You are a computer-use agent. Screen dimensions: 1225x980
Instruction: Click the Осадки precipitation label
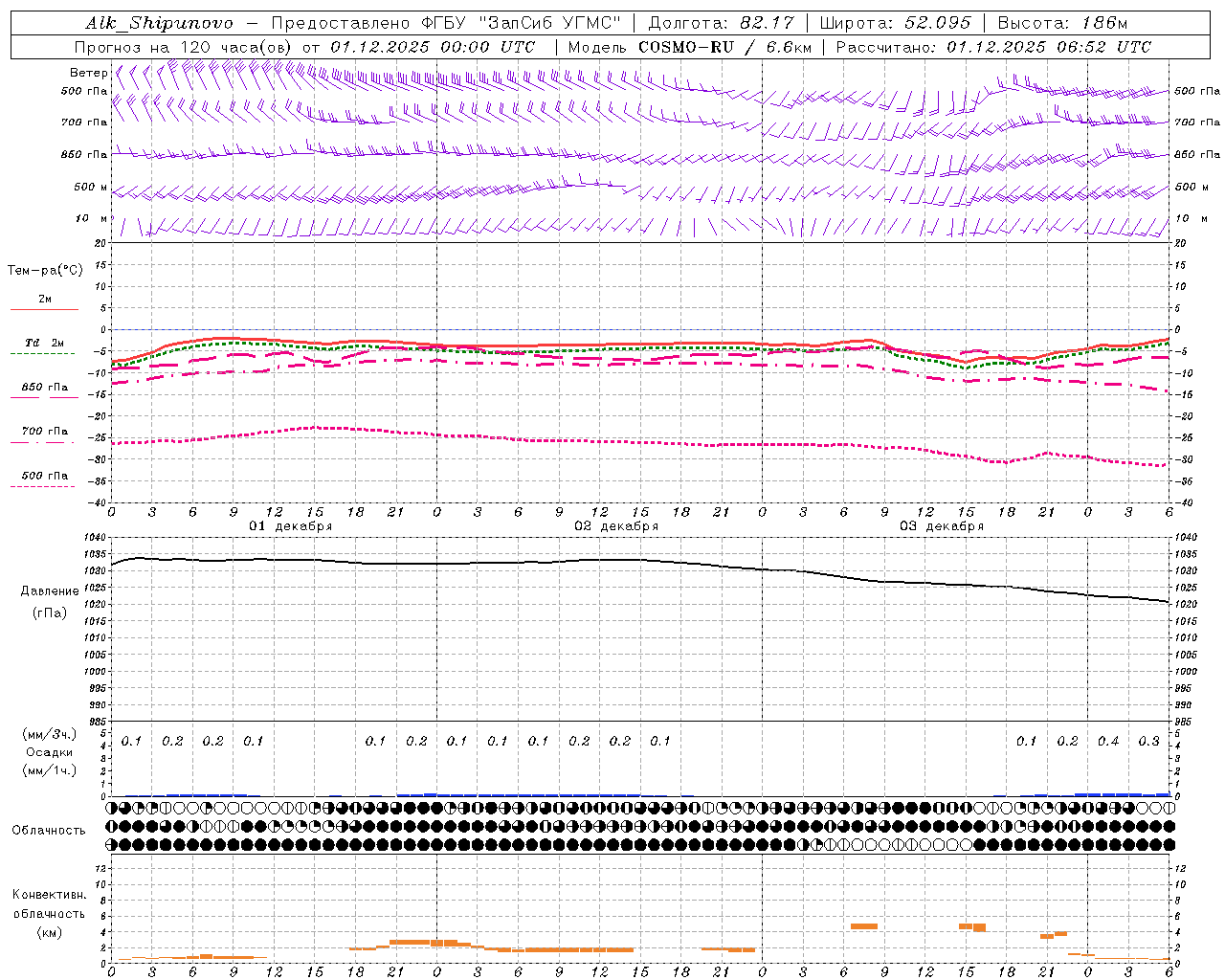coord(50,752)
